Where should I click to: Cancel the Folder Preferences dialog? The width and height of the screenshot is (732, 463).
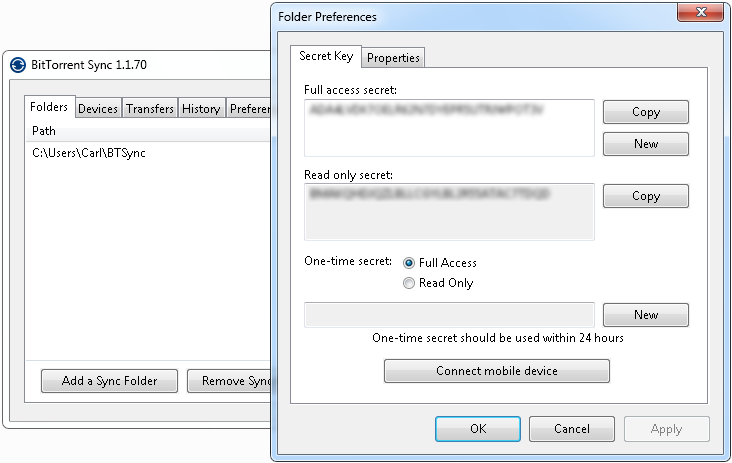coord(572,429)
